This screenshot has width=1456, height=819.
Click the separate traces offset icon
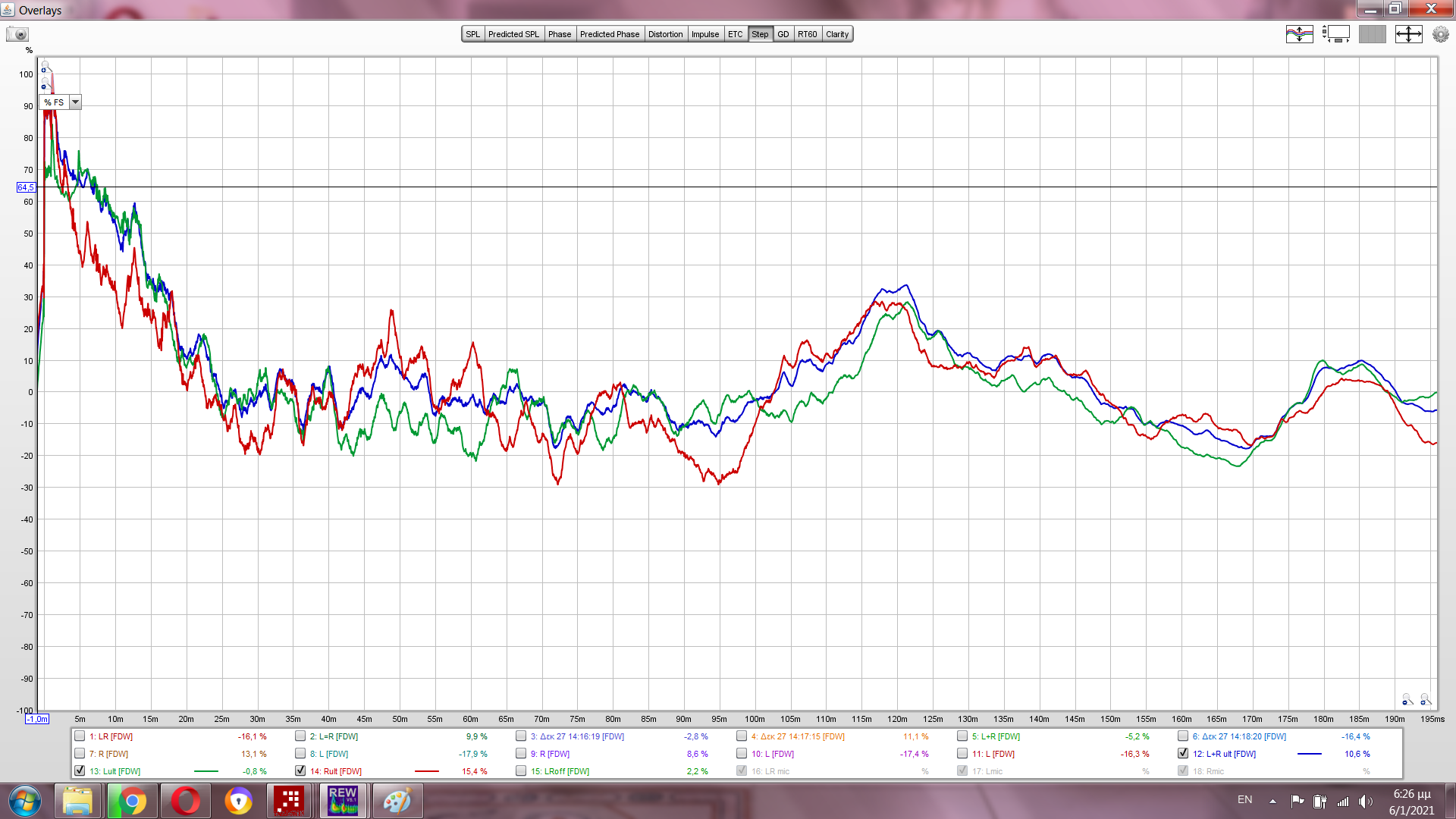pos(1299,34)
